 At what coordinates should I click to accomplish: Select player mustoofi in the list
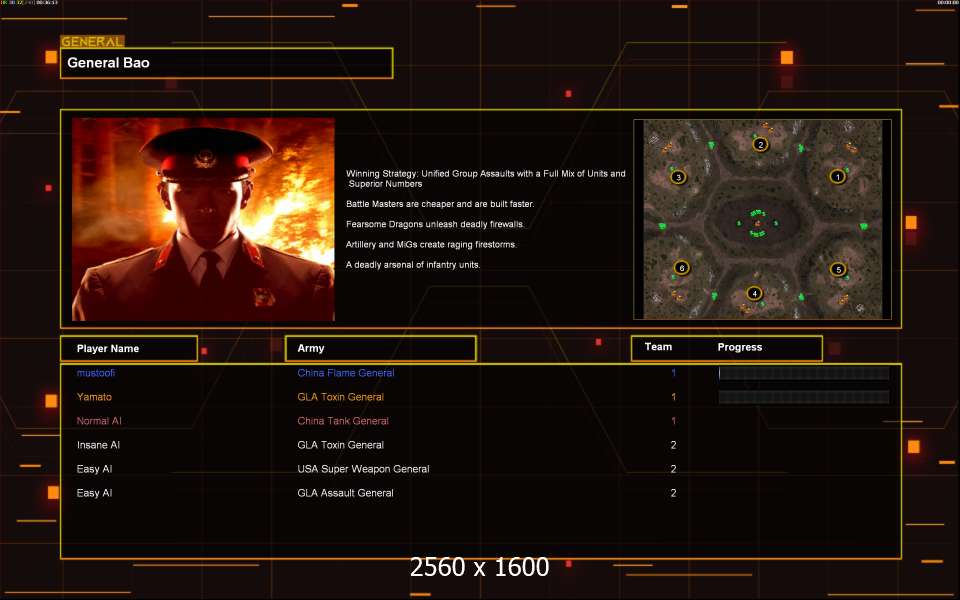[x=96, y=373]
